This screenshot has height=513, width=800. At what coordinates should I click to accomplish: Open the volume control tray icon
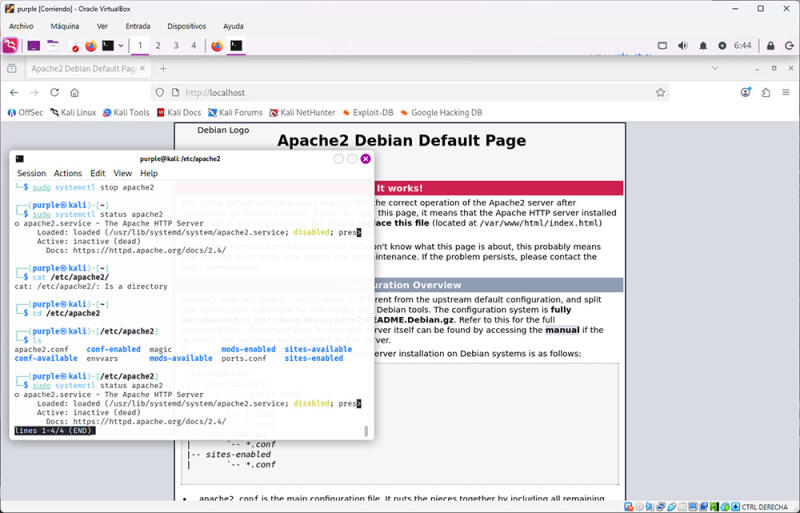[x=683, y=45]
